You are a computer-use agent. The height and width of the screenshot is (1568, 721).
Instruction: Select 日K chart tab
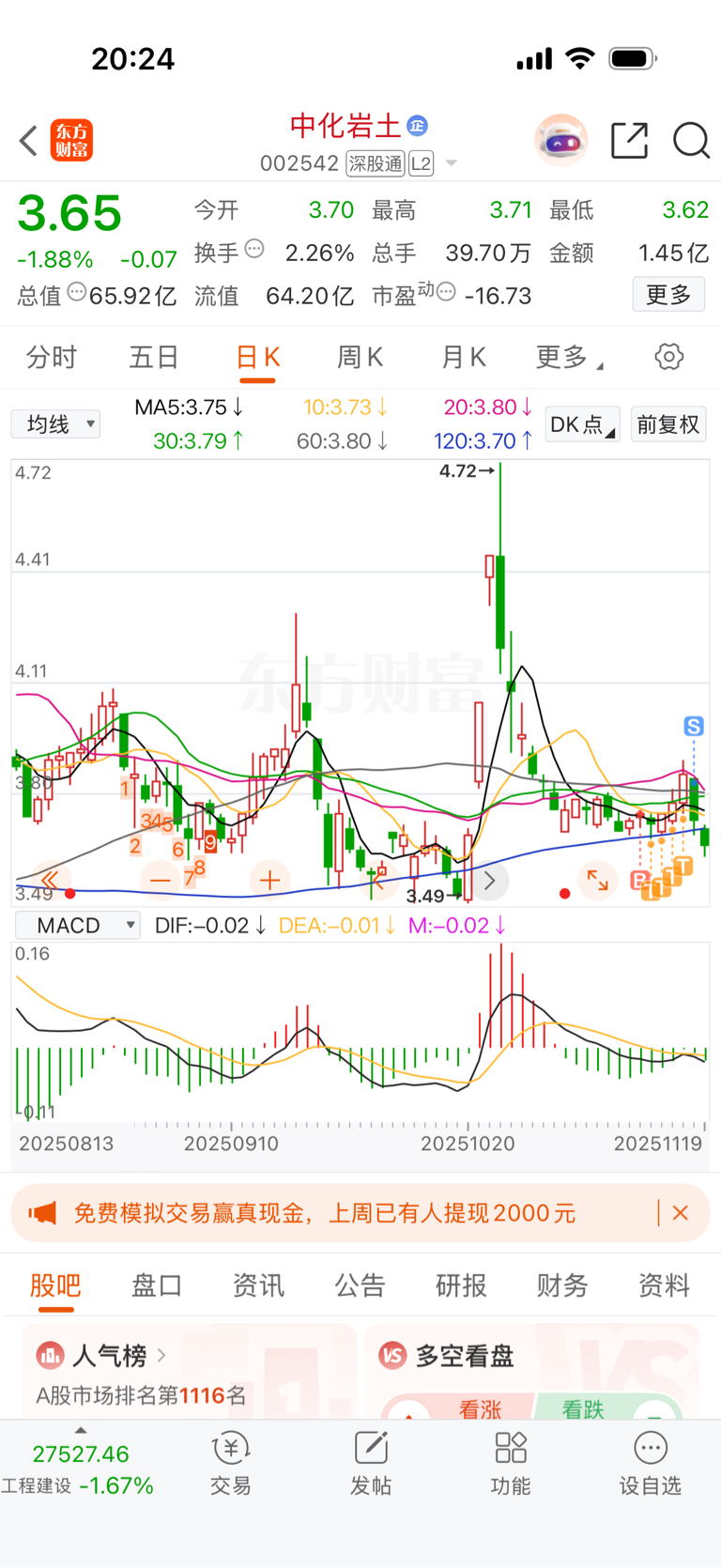[x=257, y=358]
